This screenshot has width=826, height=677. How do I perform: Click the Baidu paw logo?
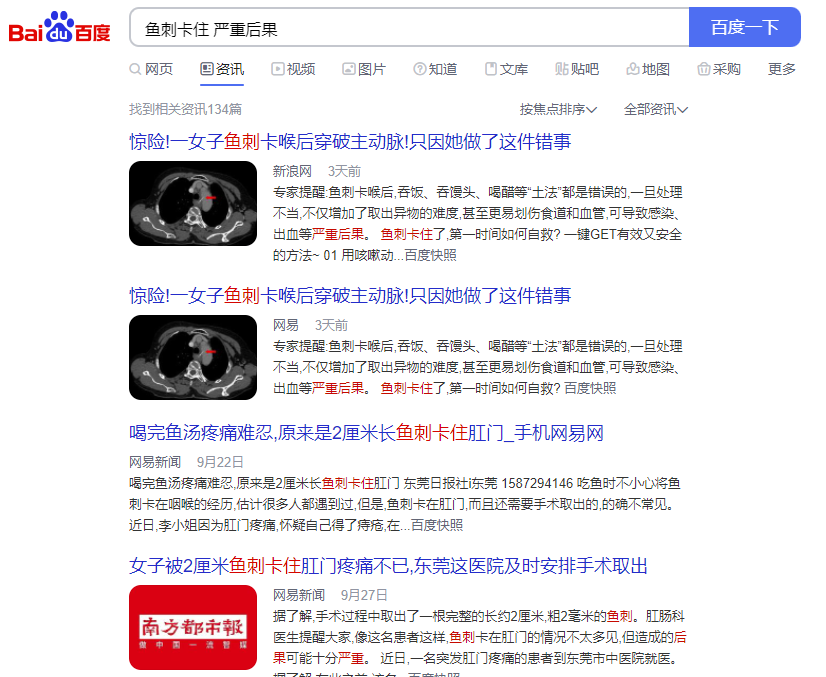pos(59,27)
